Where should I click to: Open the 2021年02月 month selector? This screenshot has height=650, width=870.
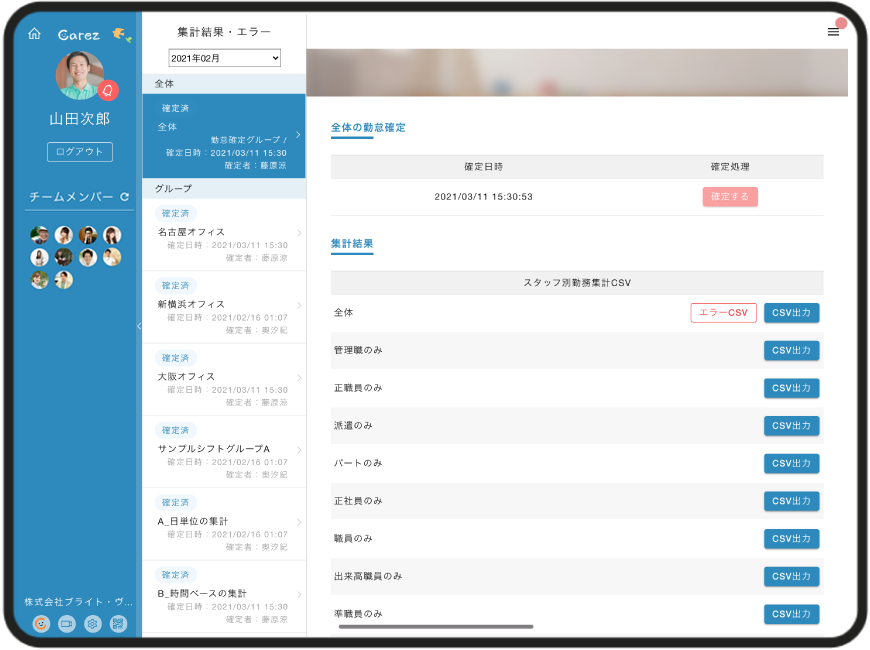coord(224,58)
